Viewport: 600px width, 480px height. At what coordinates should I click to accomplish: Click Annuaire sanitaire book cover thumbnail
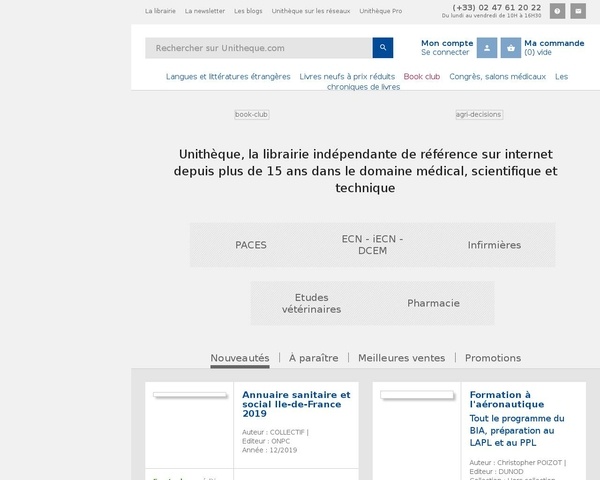(190, 395)
